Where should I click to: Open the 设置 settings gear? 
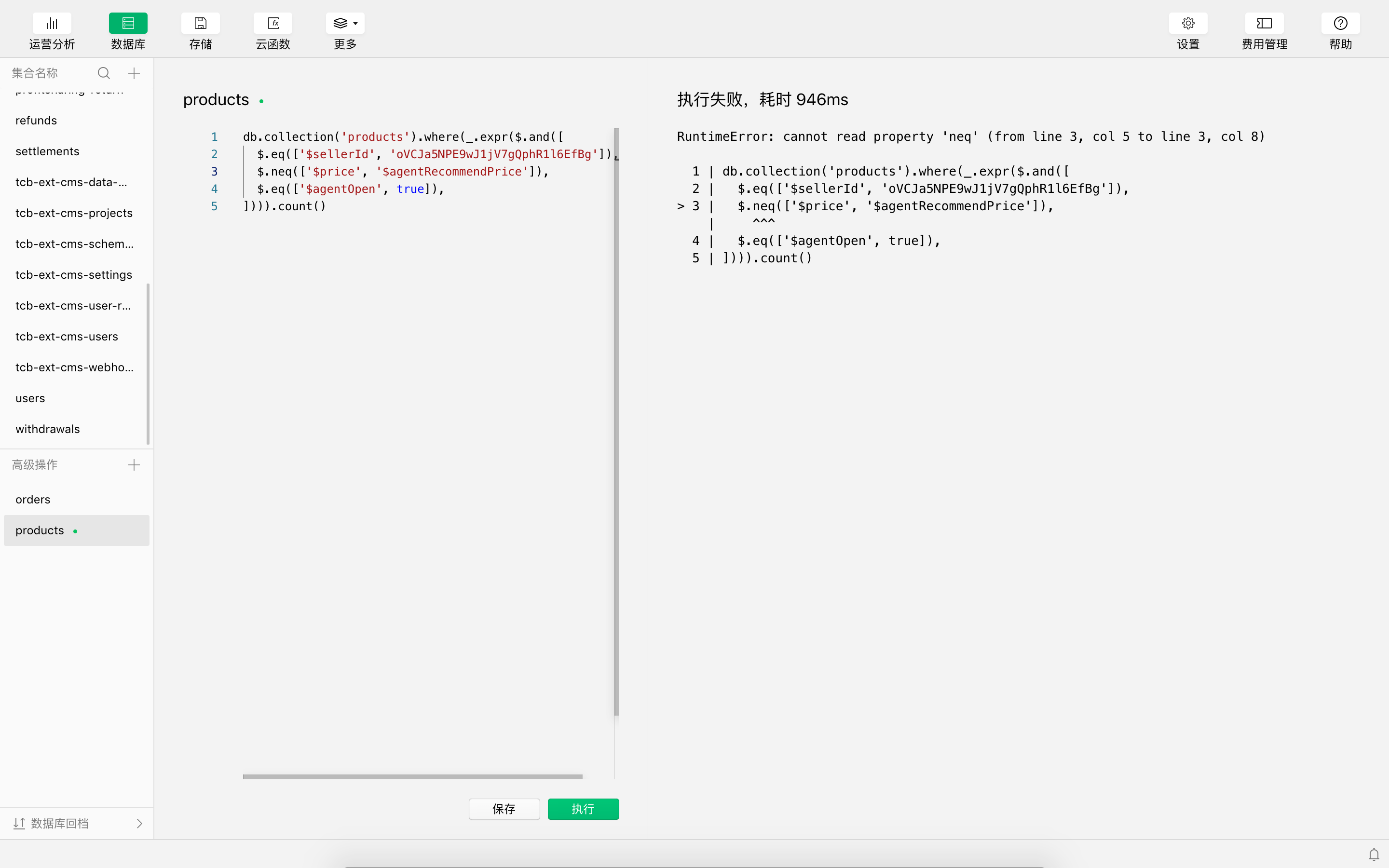[x=1187, y=24]
